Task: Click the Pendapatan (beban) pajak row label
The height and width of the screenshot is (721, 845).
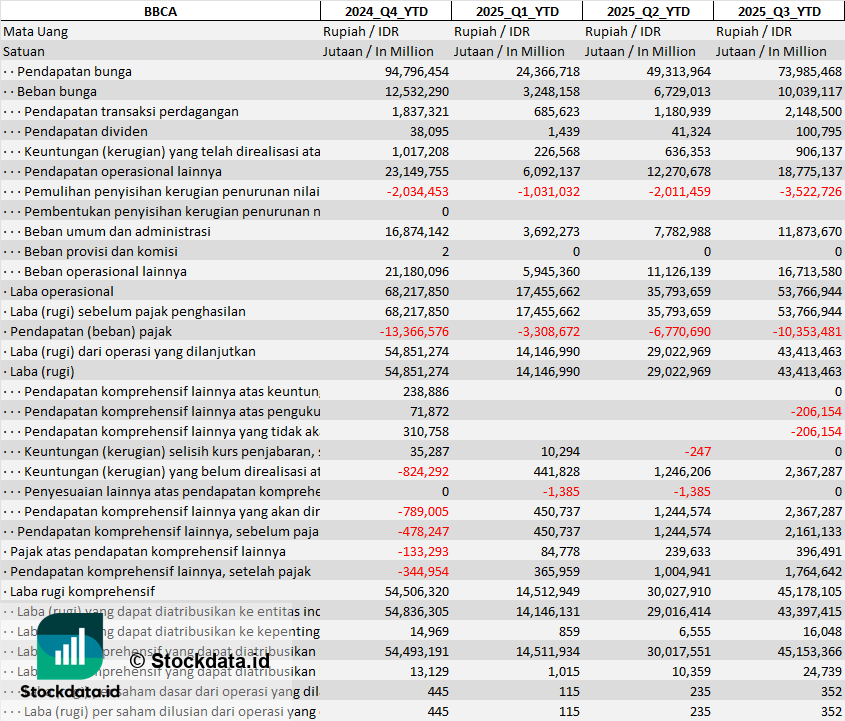Action: click(x=91, y=331)
